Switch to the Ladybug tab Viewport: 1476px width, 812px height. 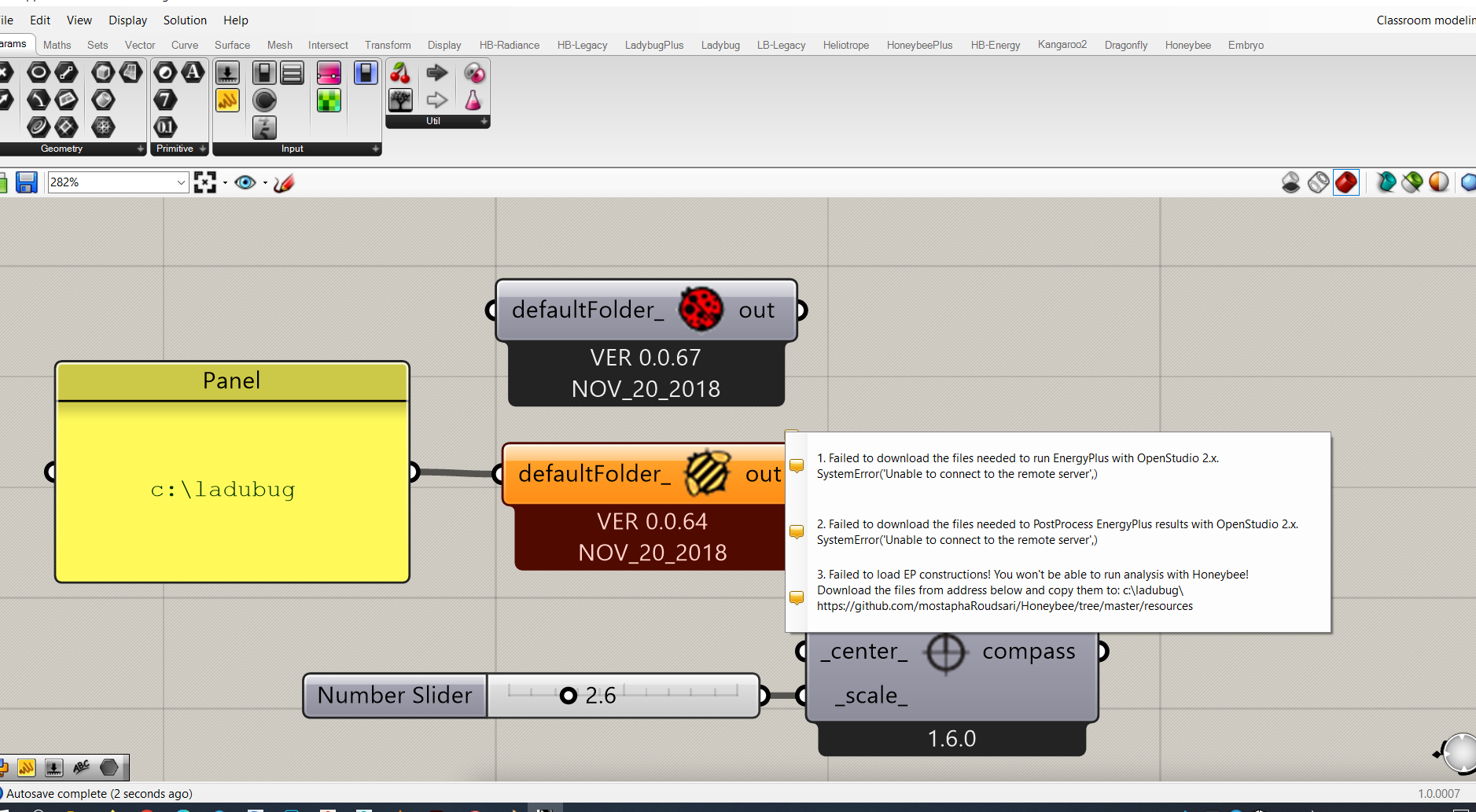(720, 45)
